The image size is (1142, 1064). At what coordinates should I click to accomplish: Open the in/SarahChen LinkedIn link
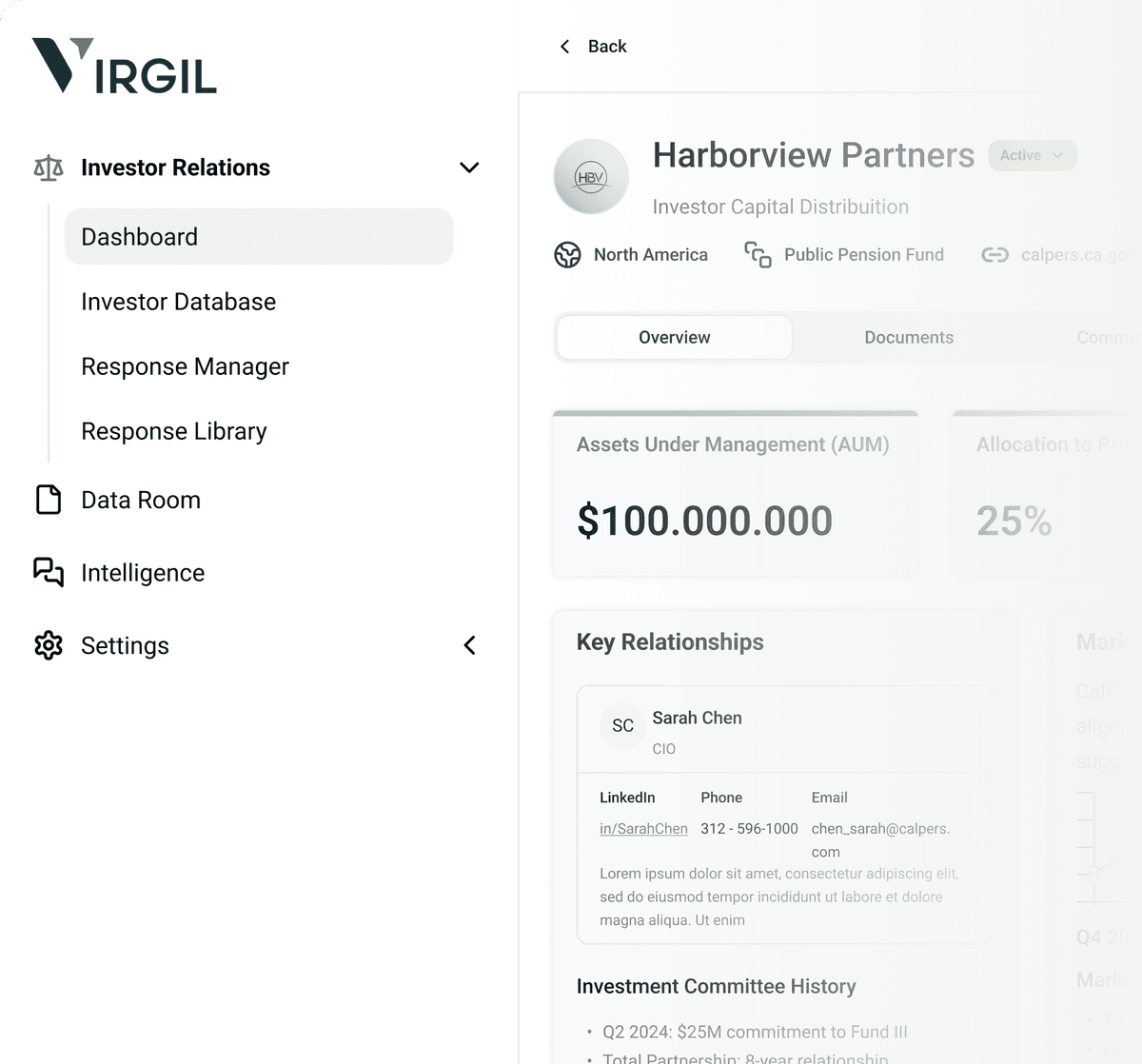pos(643,829)
